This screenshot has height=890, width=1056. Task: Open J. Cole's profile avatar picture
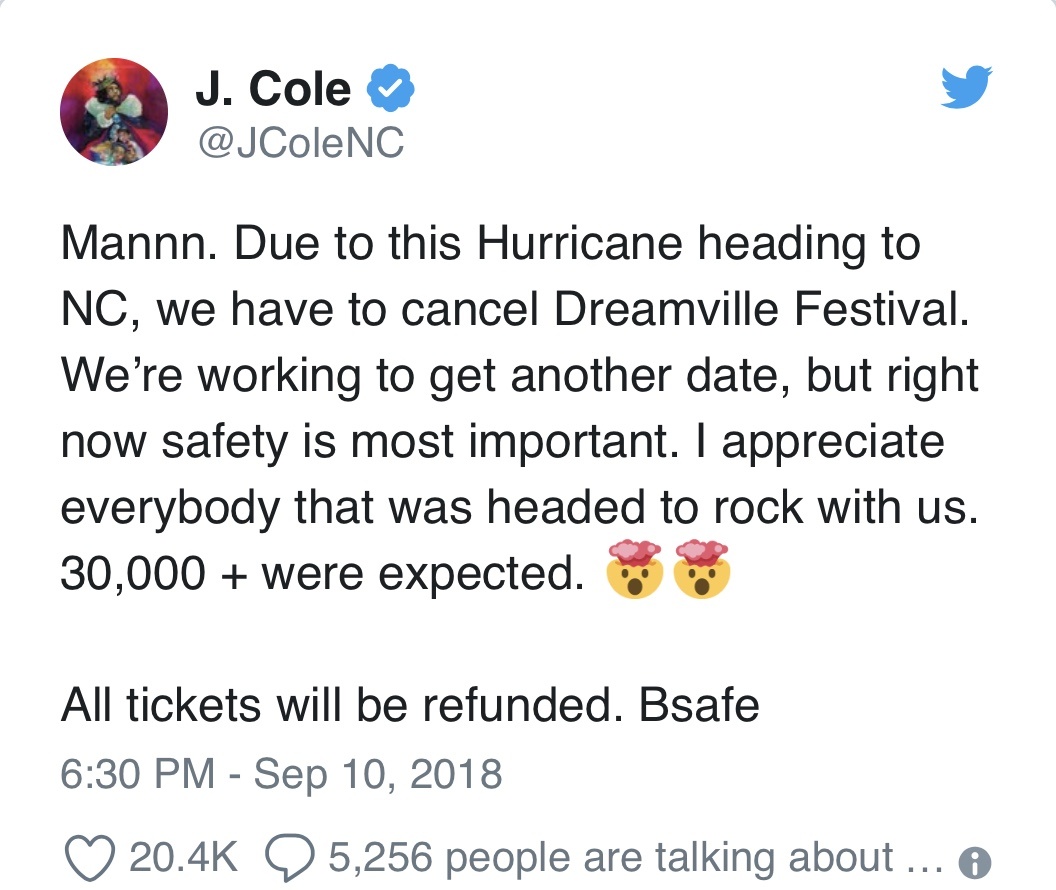114,112
